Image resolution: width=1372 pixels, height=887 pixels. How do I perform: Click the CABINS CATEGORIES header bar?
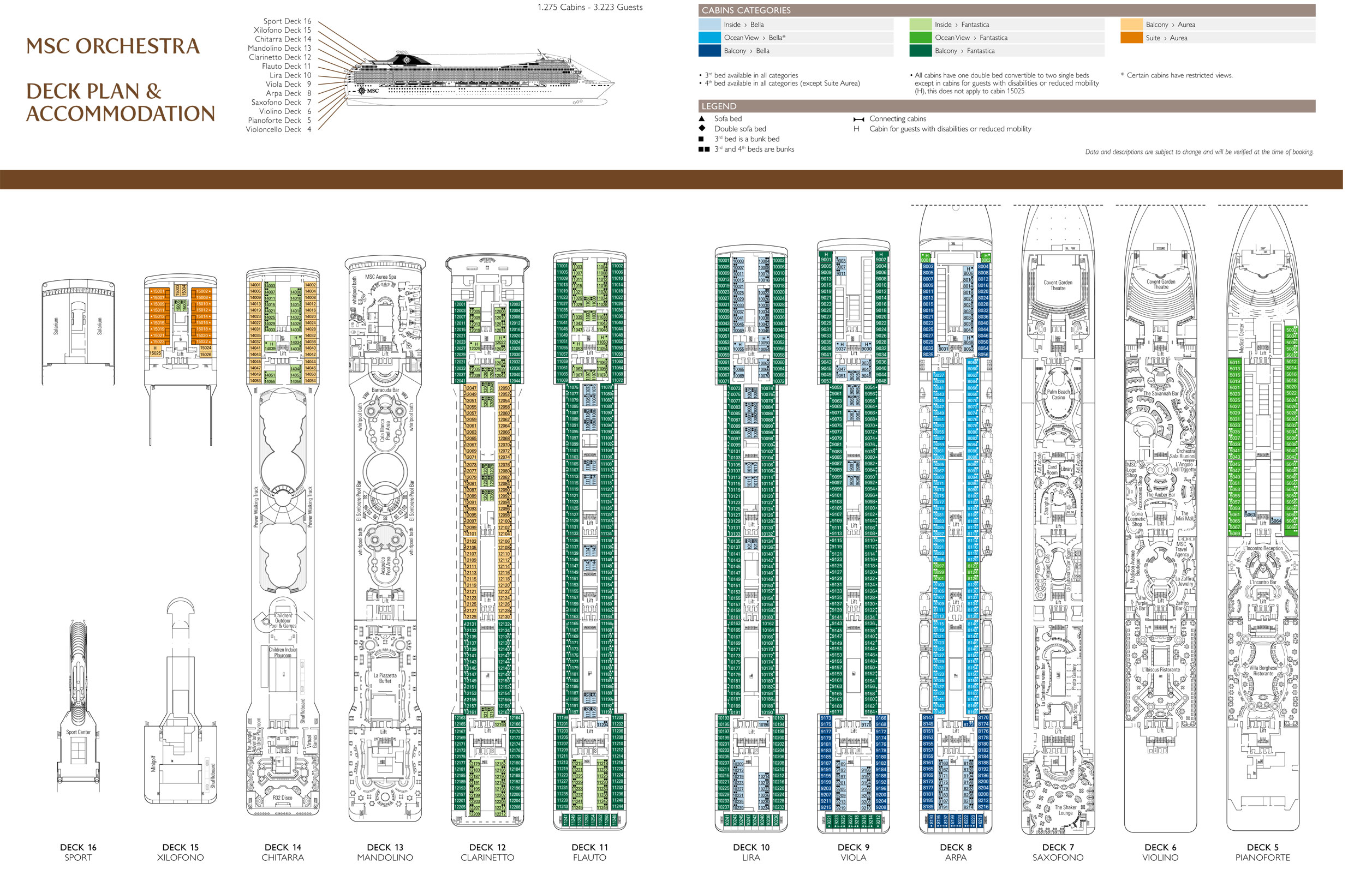coord(1007,10)
